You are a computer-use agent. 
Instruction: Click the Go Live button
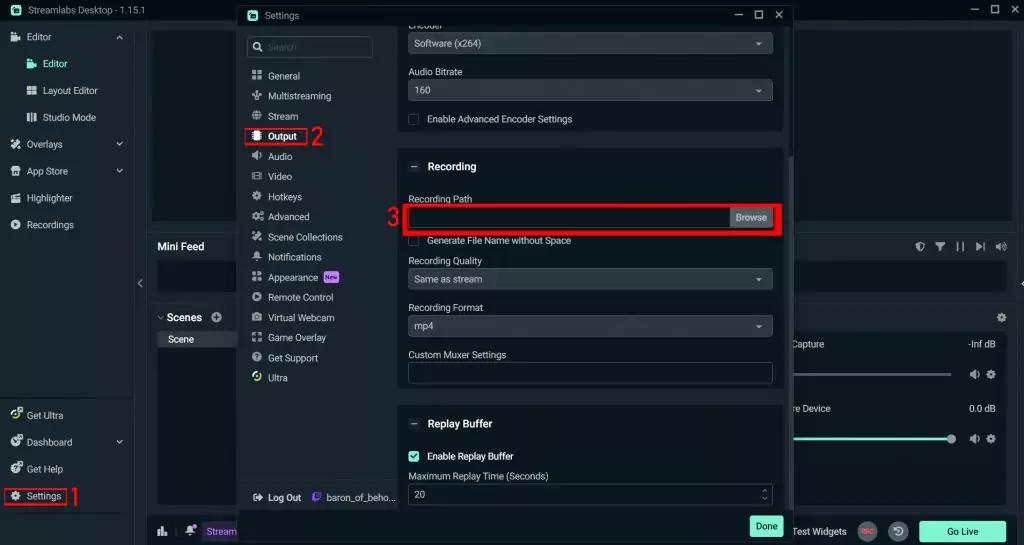point(963,531)
